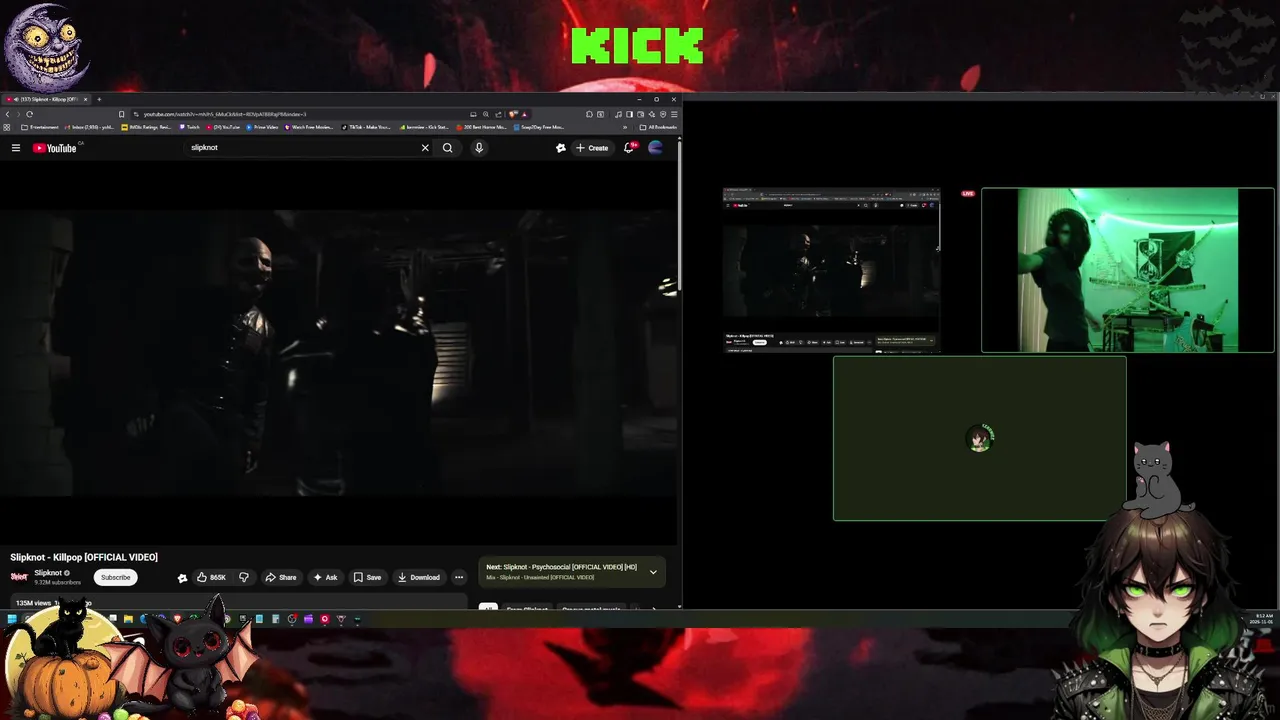Toggle Brave Shields lion icon in address bar
The height and width of the screenshot is (720, 1280).
tap(513, 114)
